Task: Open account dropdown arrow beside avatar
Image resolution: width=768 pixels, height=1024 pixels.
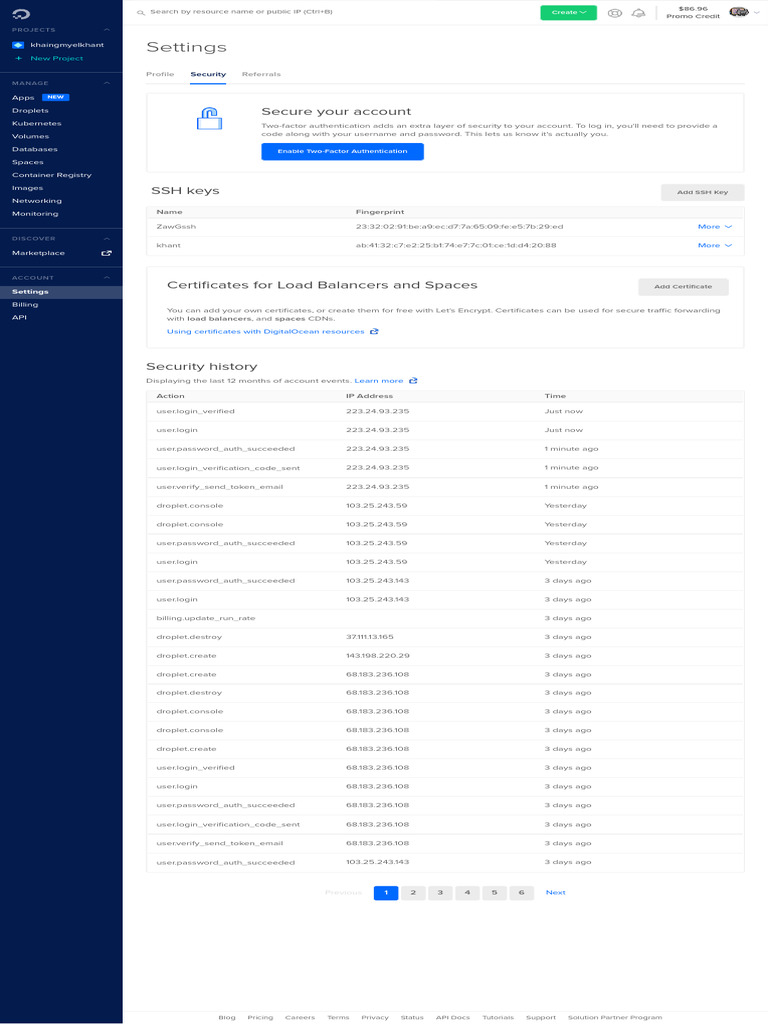Action: [x=756, y=12]
